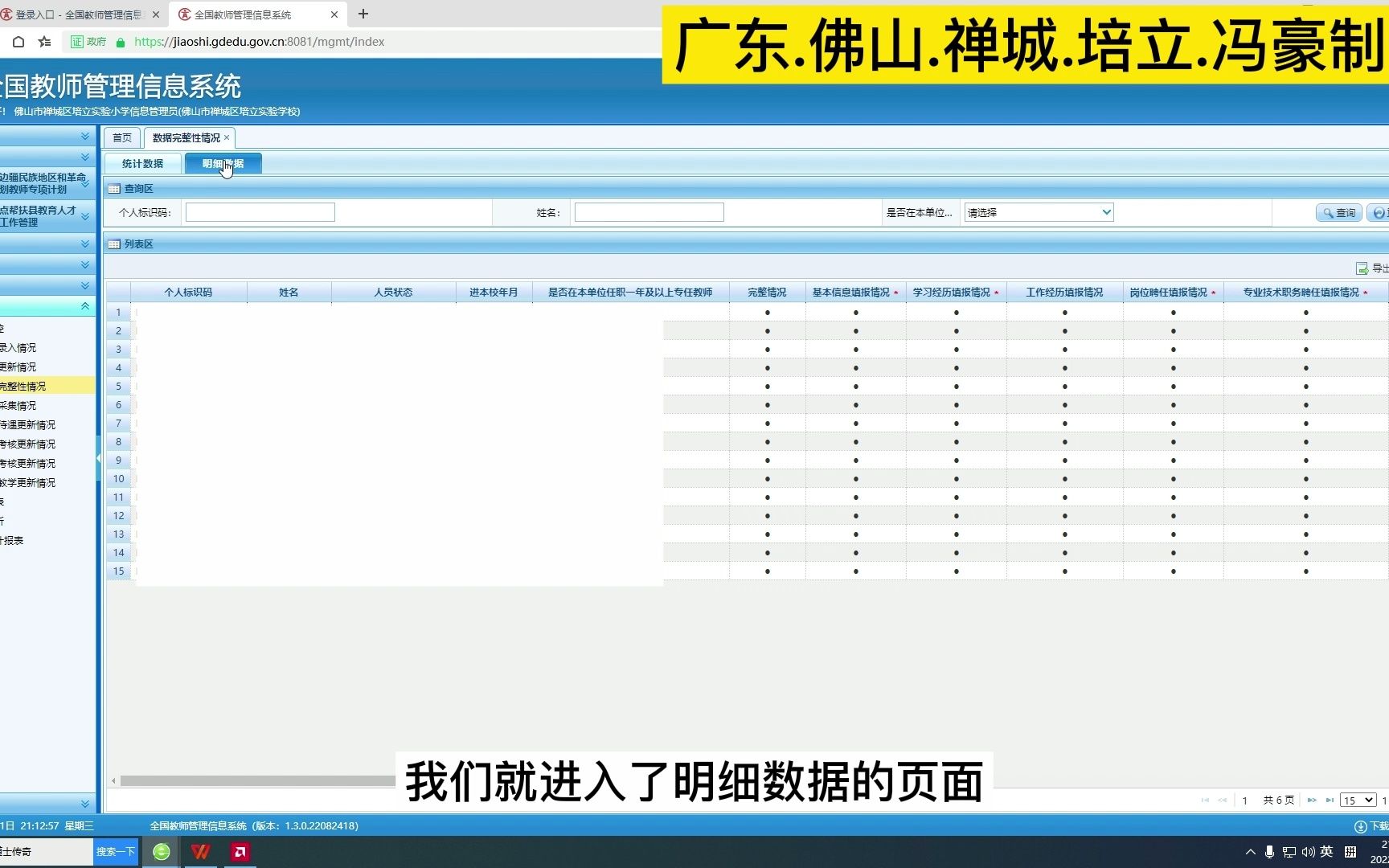Viewport: 1389px width, 868px height.
Task: Click the 专业技术职务聘任填报情况 column header
Action: (1306, 293)
